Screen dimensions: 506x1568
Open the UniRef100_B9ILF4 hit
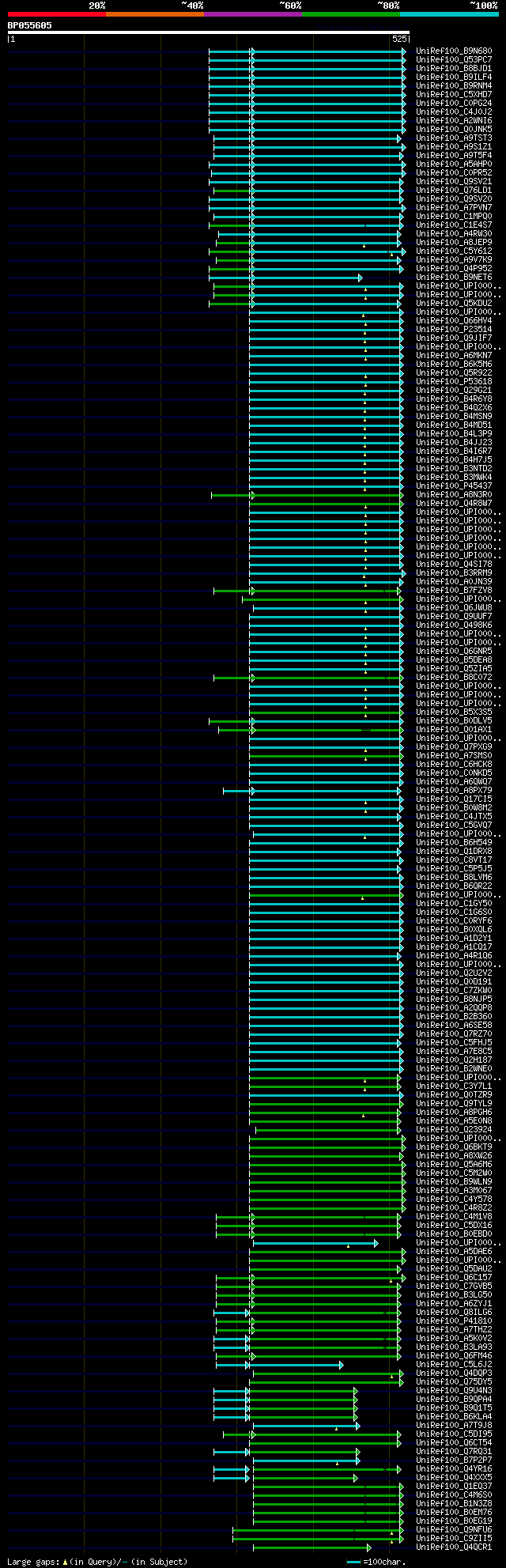coord(454,77)
